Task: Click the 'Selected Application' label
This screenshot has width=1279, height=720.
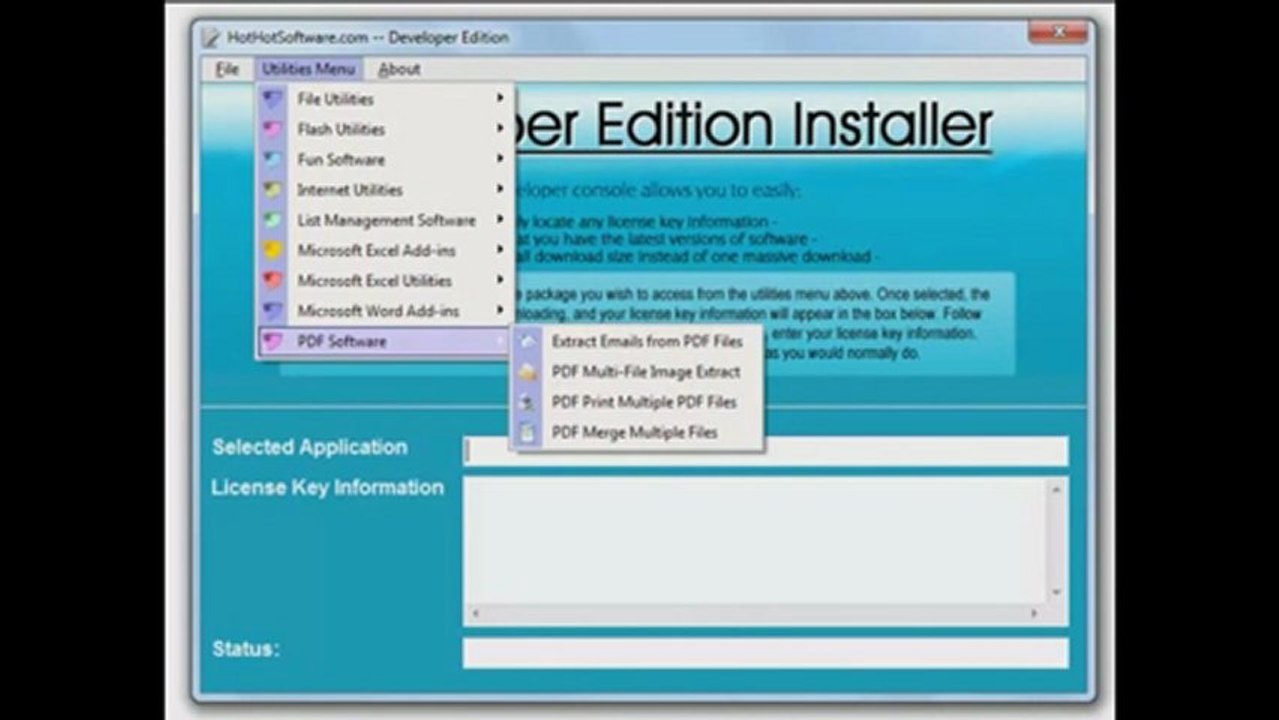Action: pyautogui.click(x=310, y=447)
